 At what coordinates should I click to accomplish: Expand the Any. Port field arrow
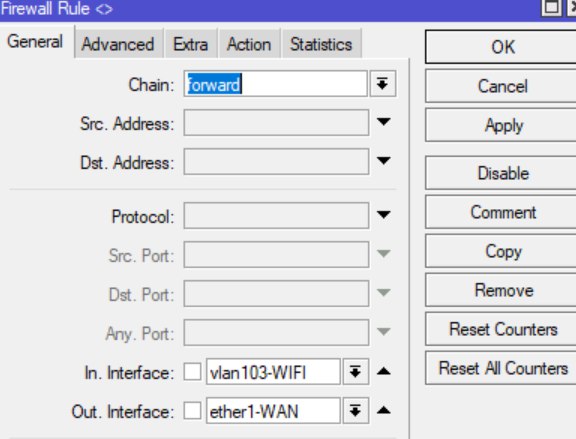384,331
